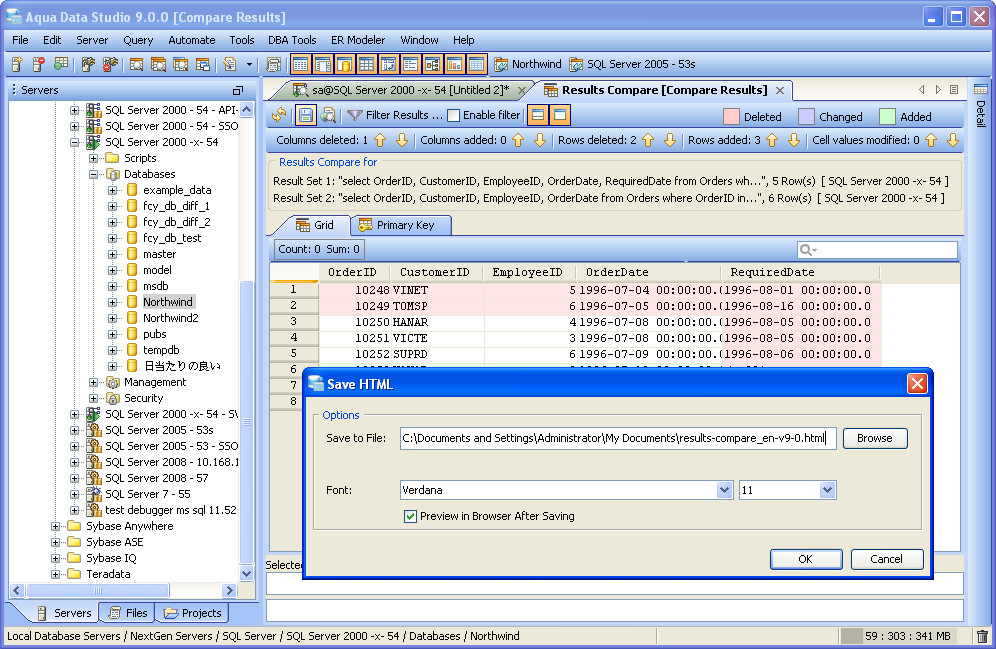Click the Changed lavender color swatch
The width and height of the screenshot is (996, 649).
(x=806, y=116)
